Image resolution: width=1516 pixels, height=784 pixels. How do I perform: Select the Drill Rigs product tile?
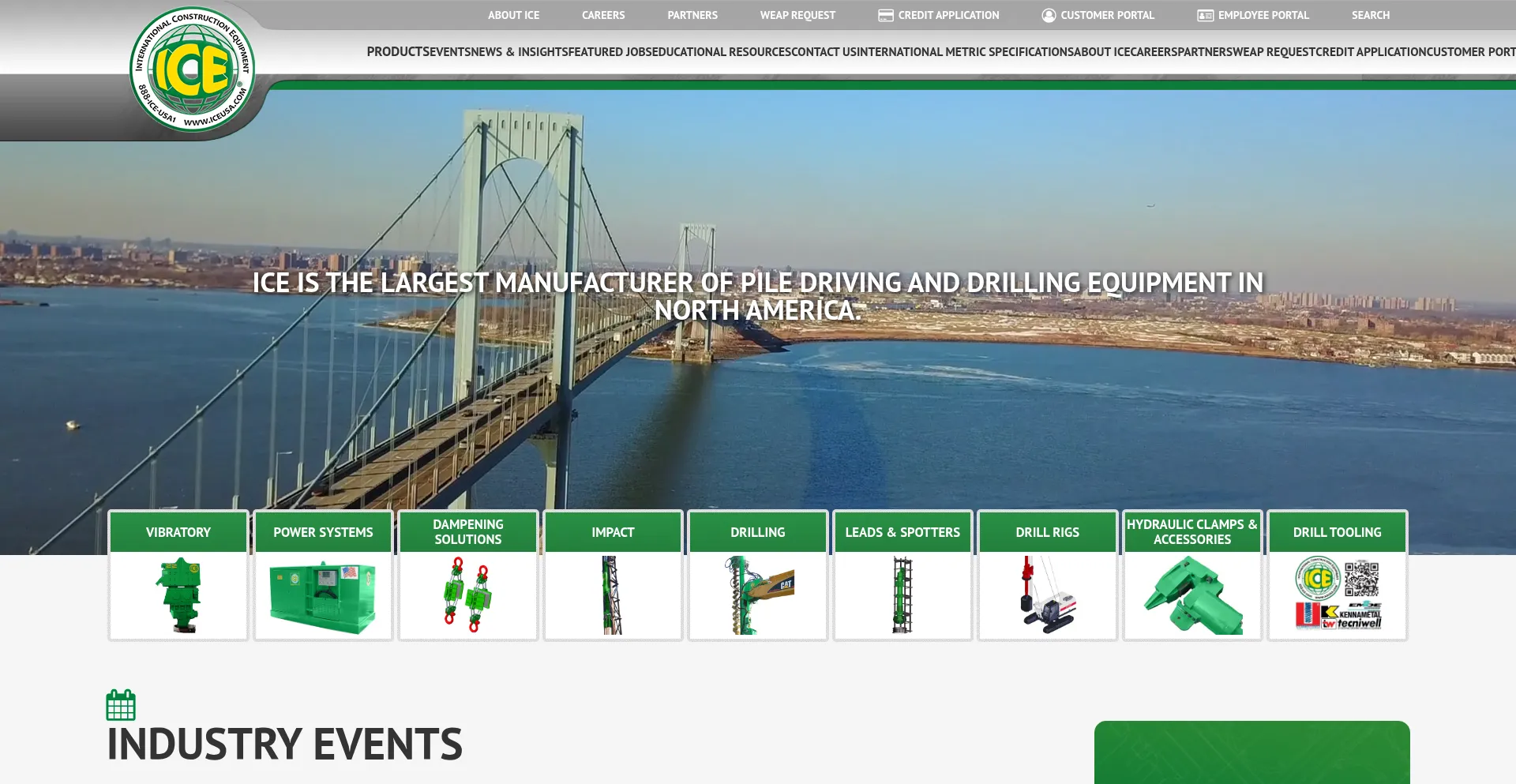(x=1048, y=576)
